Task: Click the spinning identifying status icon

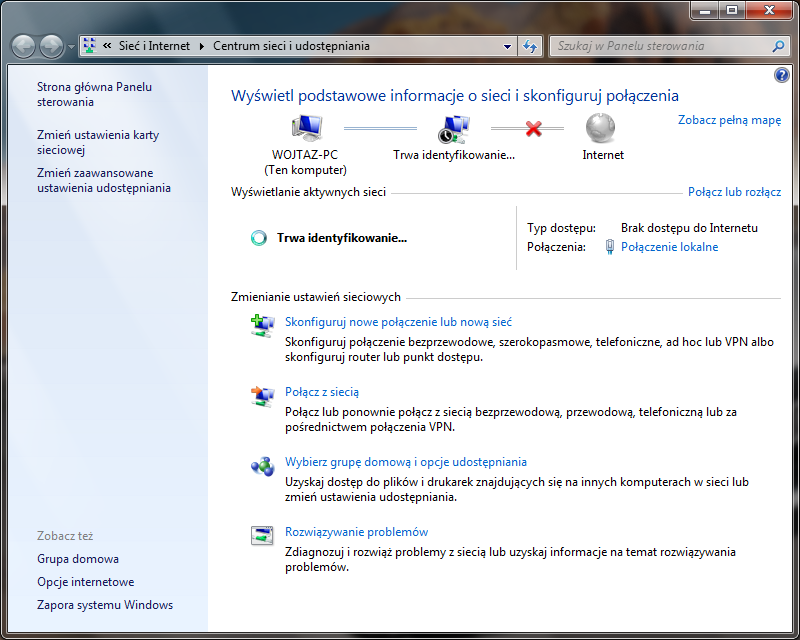Action: [x=259, y=238]
